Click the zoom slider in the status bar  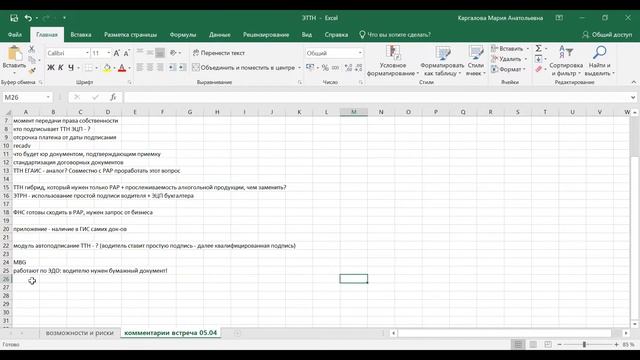pos(584,344)
